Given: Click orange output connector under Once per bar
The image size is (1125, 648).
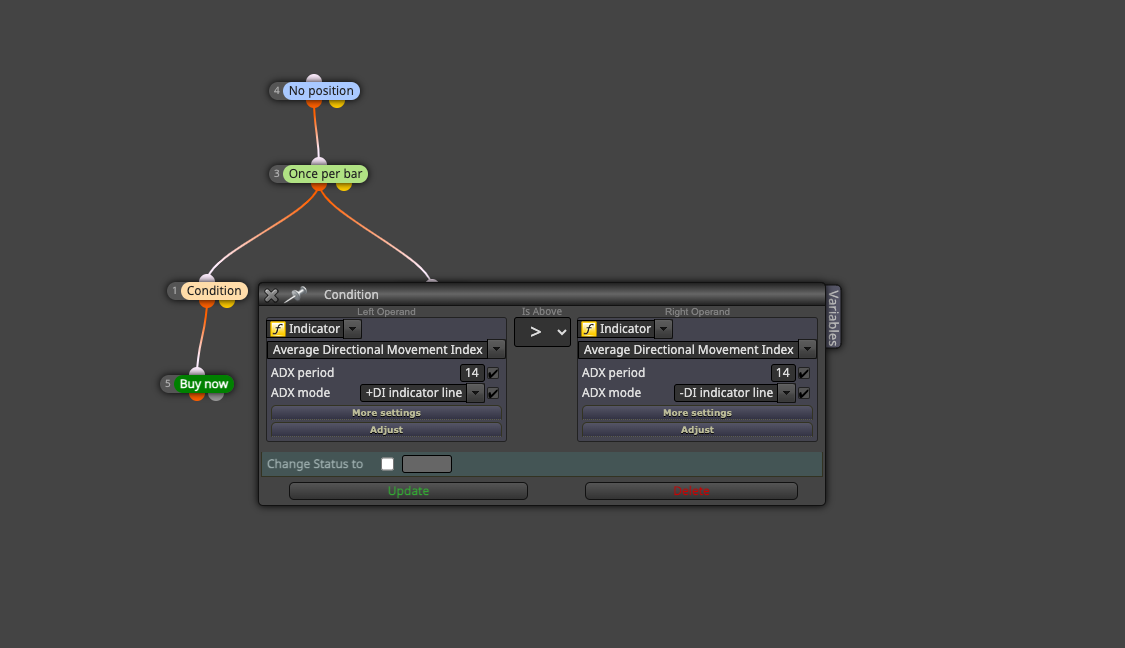Looking at the screenshot, I should [x=319, y=187].
